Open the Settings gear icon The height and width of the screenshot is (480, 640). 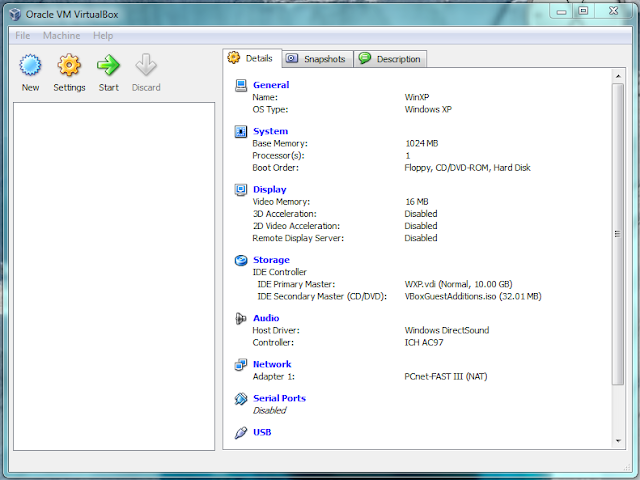69,65
